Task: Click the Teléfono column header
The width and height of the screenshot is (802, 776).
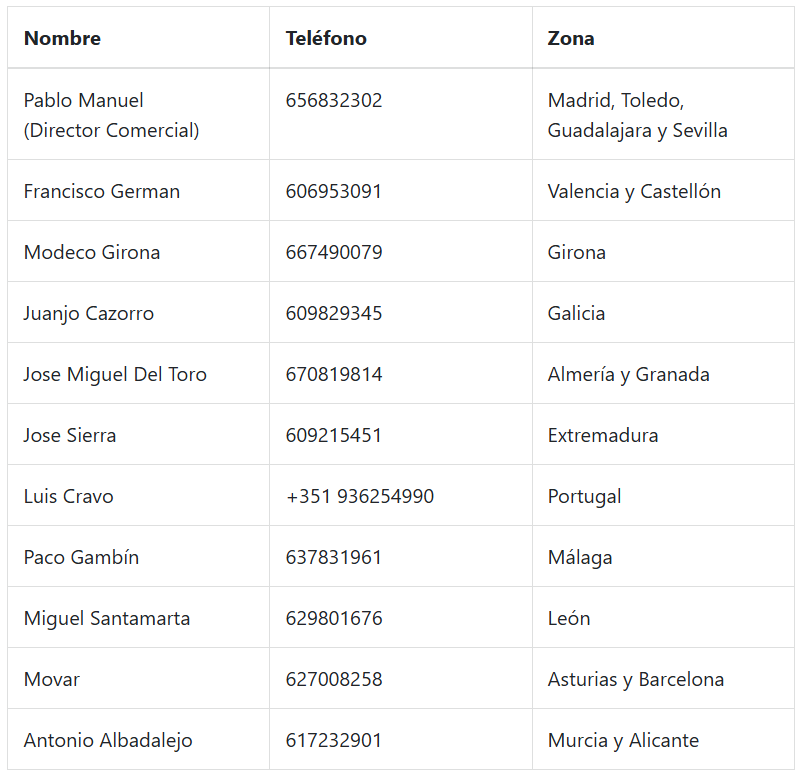Action: coord(326,38)
